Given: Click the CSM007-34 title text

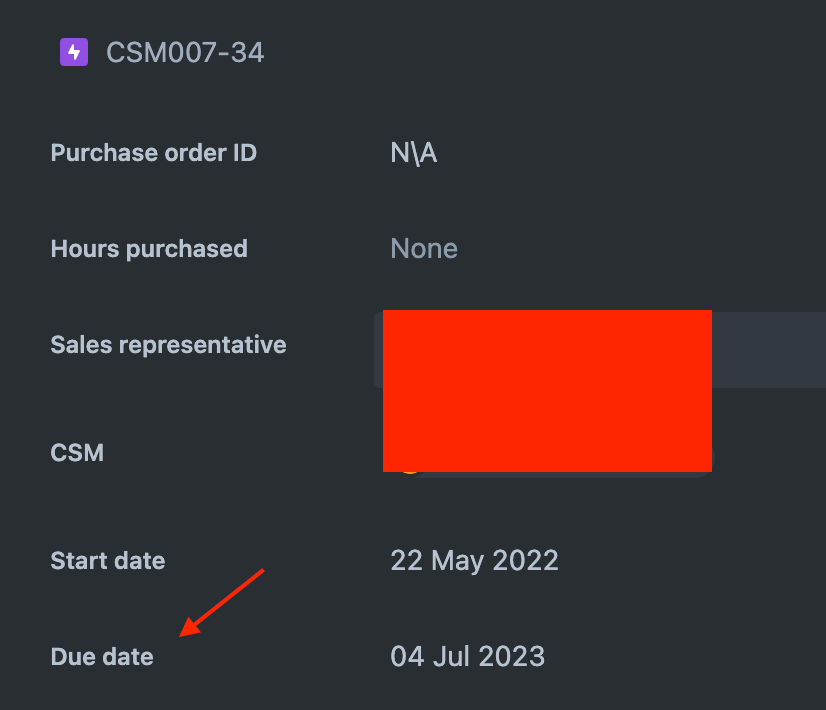Looking at the screenshot, I should (x=184, y=51).
